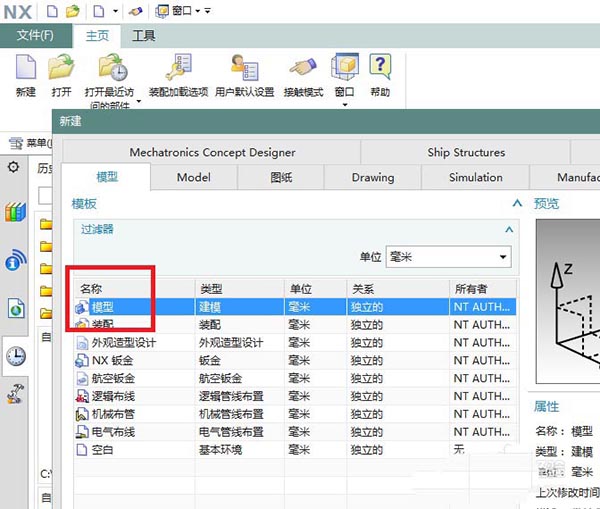Image resolution: width=600 pixels, height=509 pixels.
Task: Select the Ship Structures tab
Action: 466,152
